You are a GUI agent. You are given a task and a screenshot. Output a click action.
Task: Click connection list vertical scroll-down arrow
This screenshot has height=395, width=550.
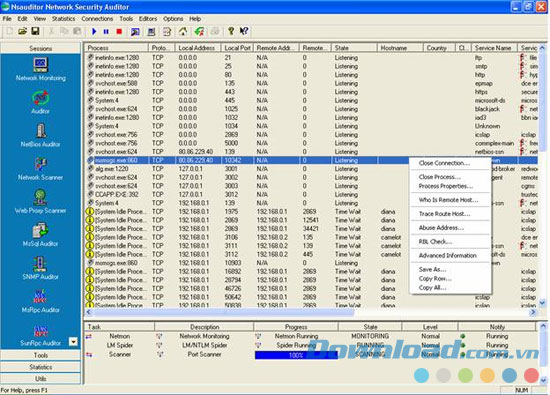pyautogui.click(x=543, y=302)
